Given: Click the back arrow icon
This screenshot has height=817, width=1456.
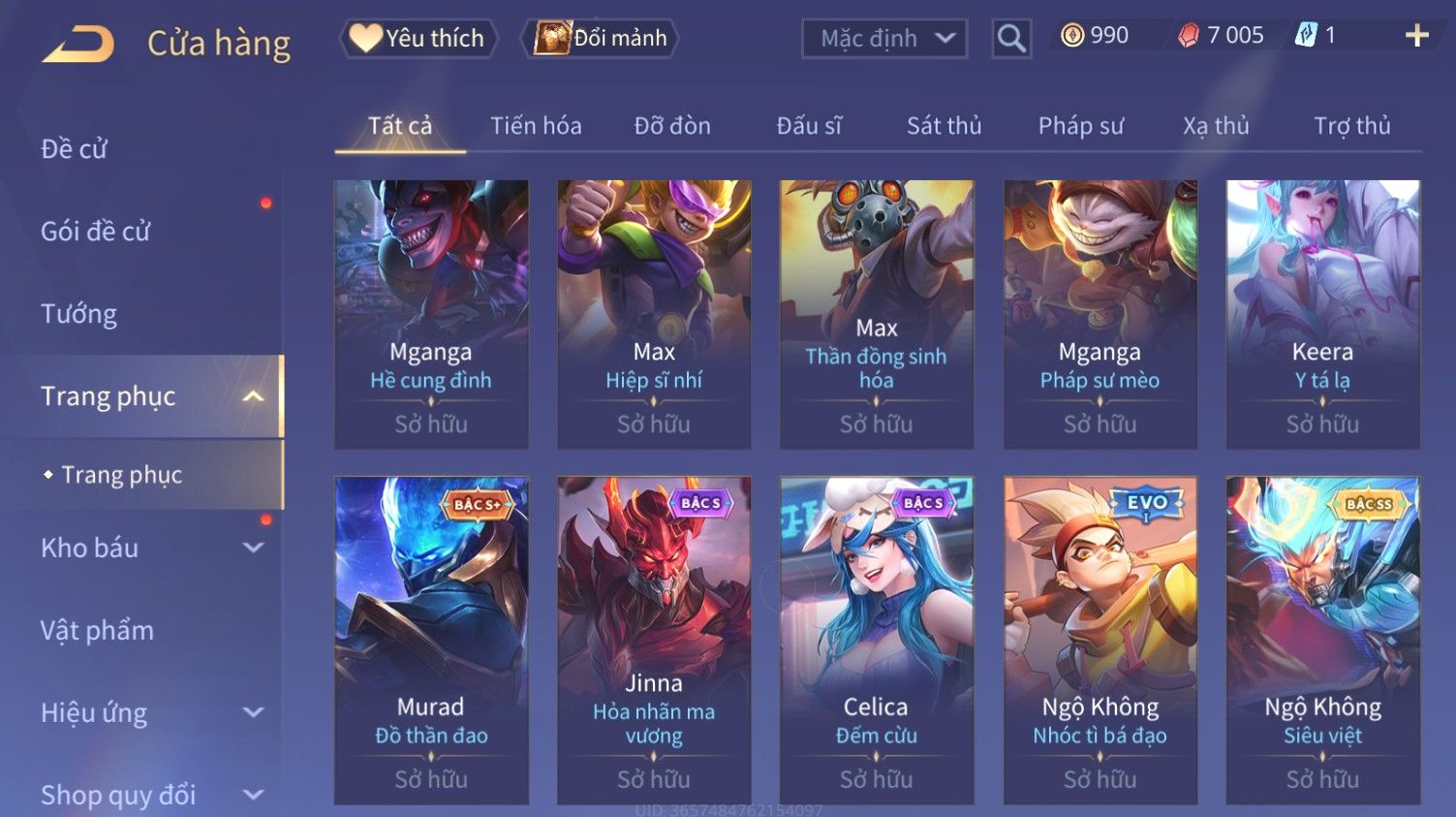Looking at the screenshot, I should tap(77, 45).
